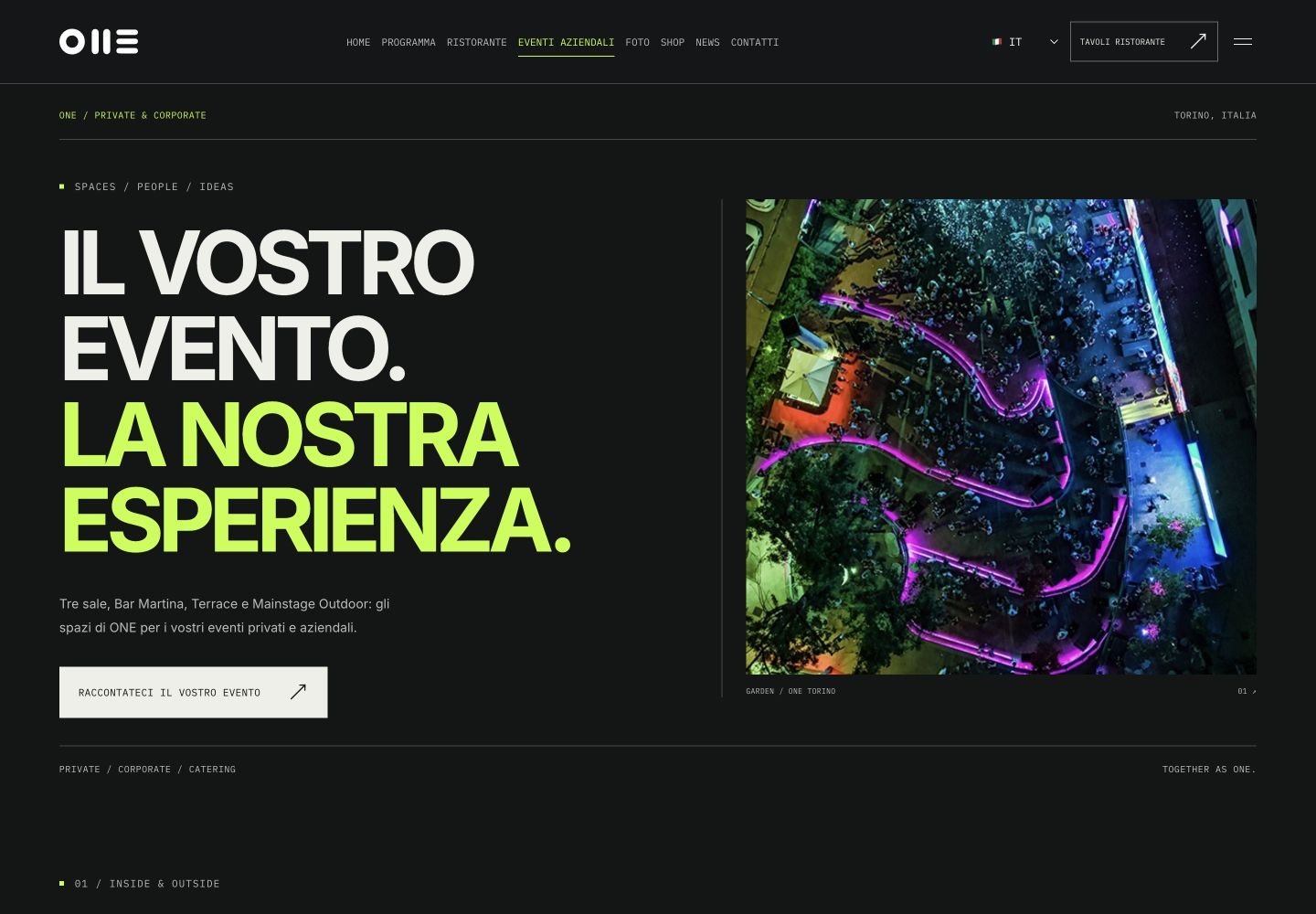This screenshot has width=1316, height=914.
Task: Click the Torino, Italia text
Action: coord(1215,115)
